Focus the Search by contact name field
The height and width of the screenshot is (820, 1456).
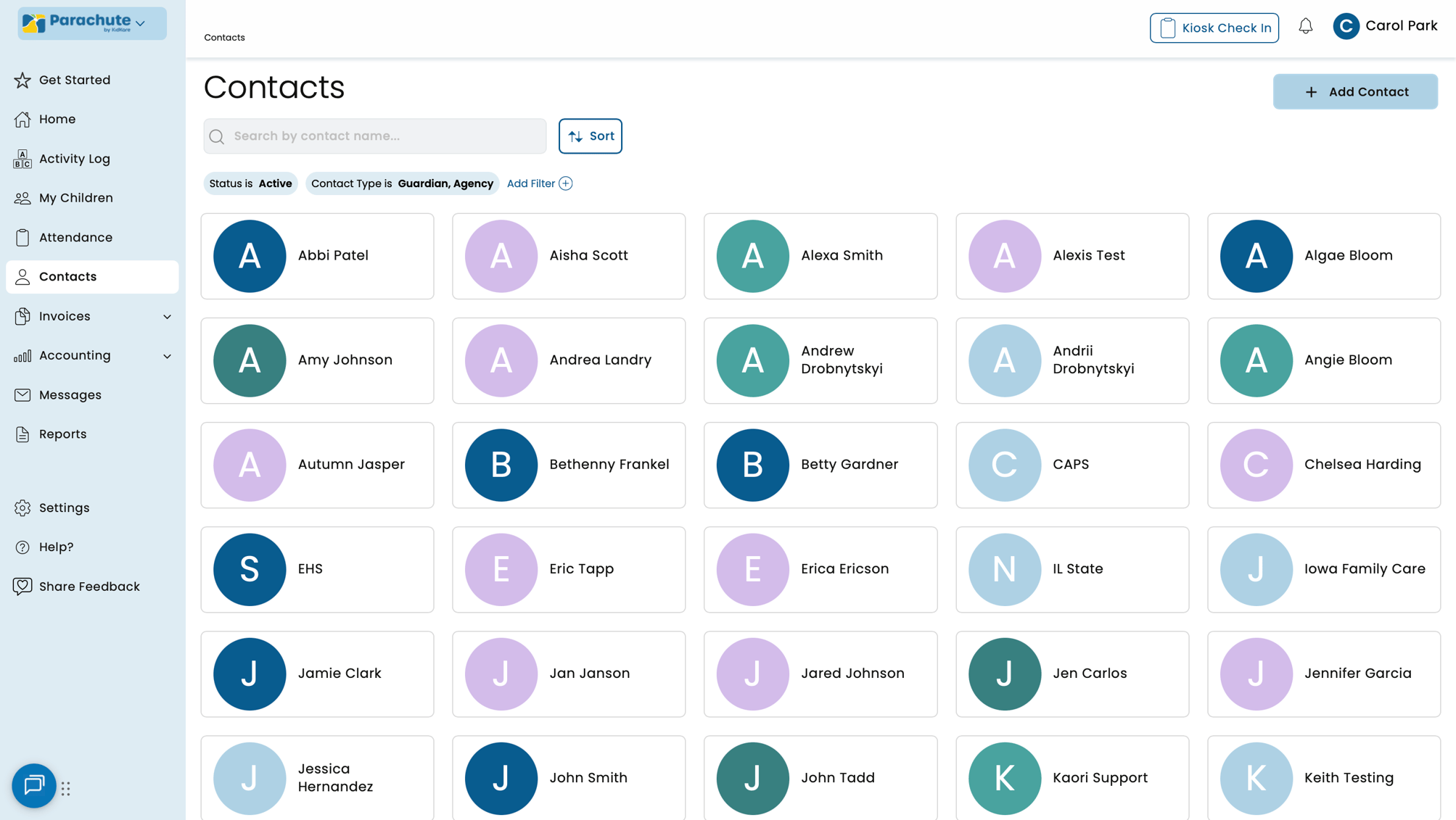click(x=375, y=136)
